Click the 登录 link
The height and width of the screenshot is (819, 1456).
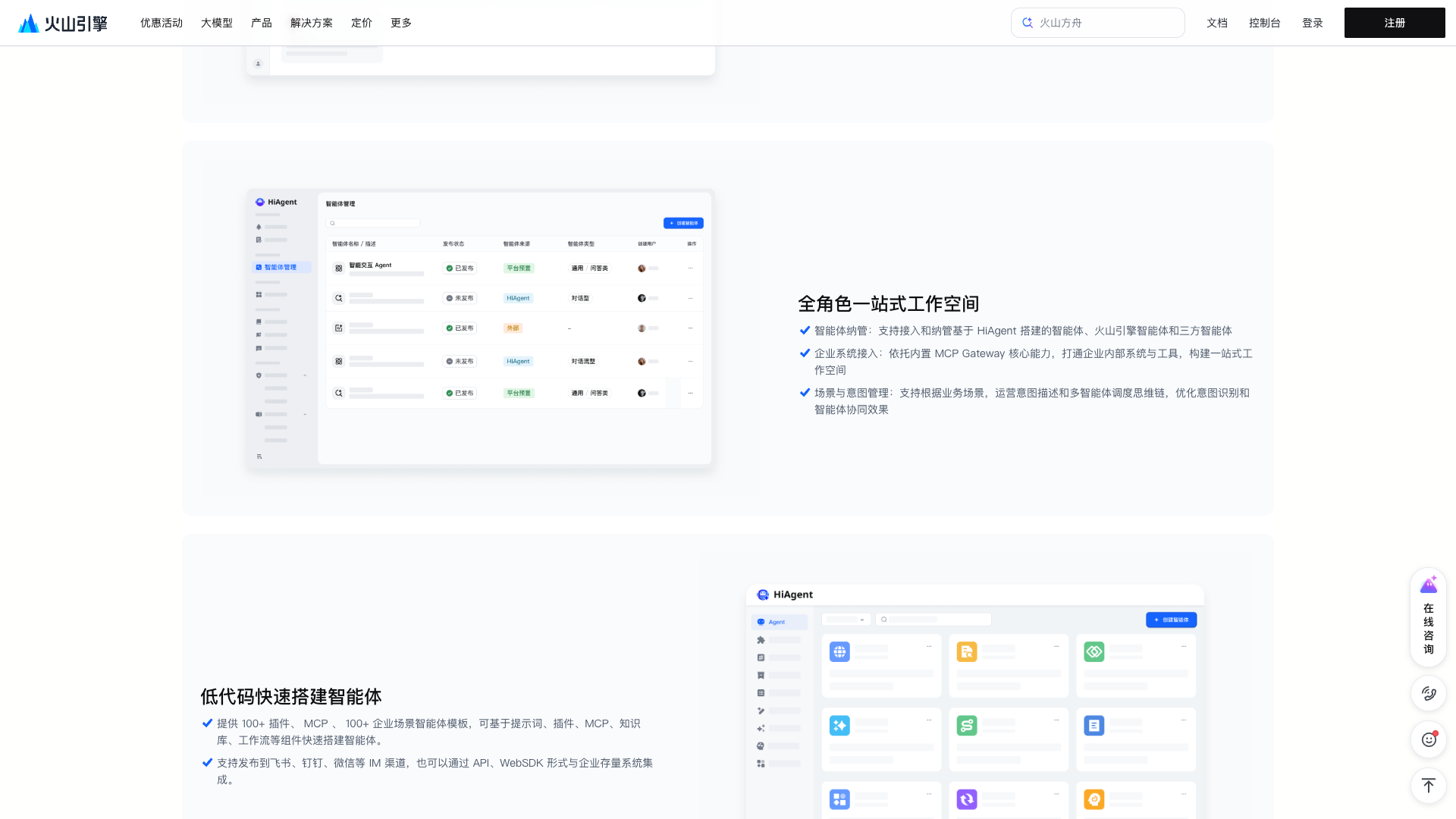pos(1313,23)
